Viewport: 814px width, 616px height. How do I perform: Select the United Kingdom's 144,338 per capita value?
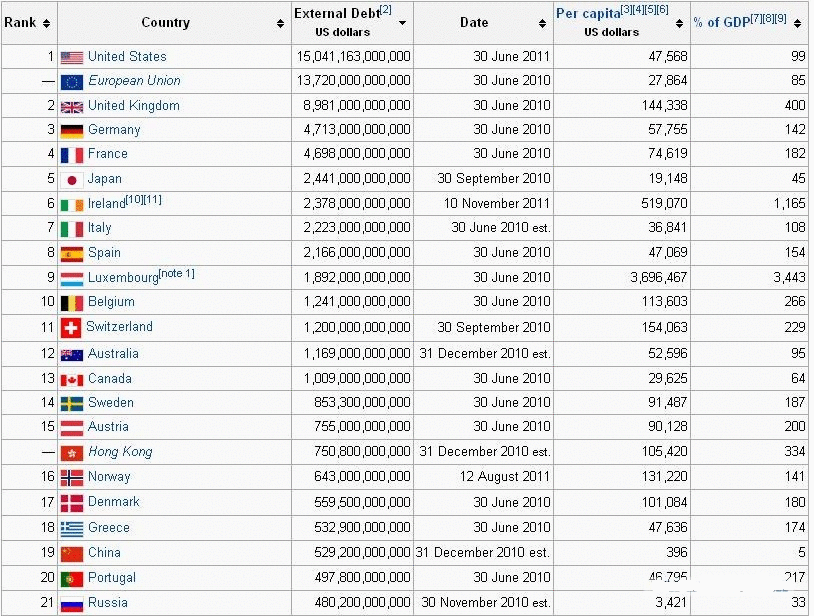pyautogui.click(x=665, y=106)
